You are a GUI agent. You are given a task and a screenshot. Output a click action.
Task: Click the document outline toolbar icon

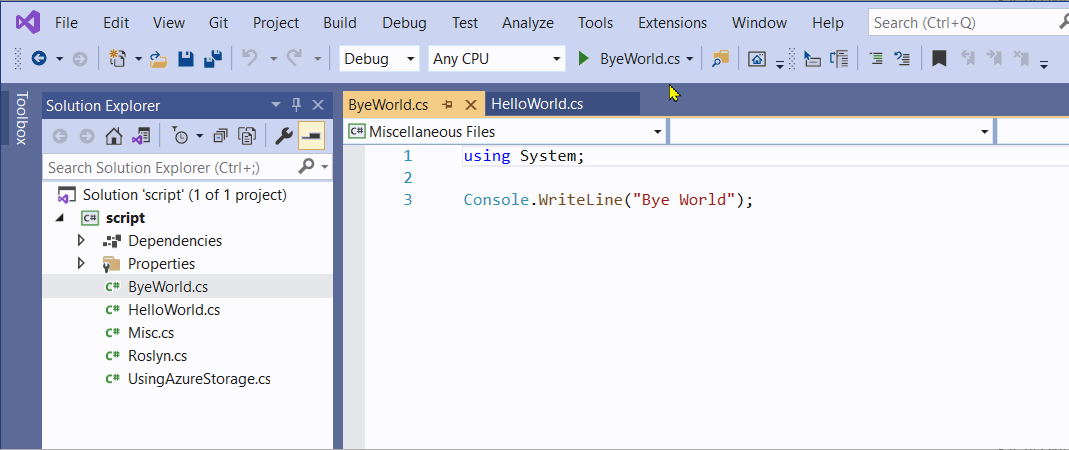(x=838, y=59)
